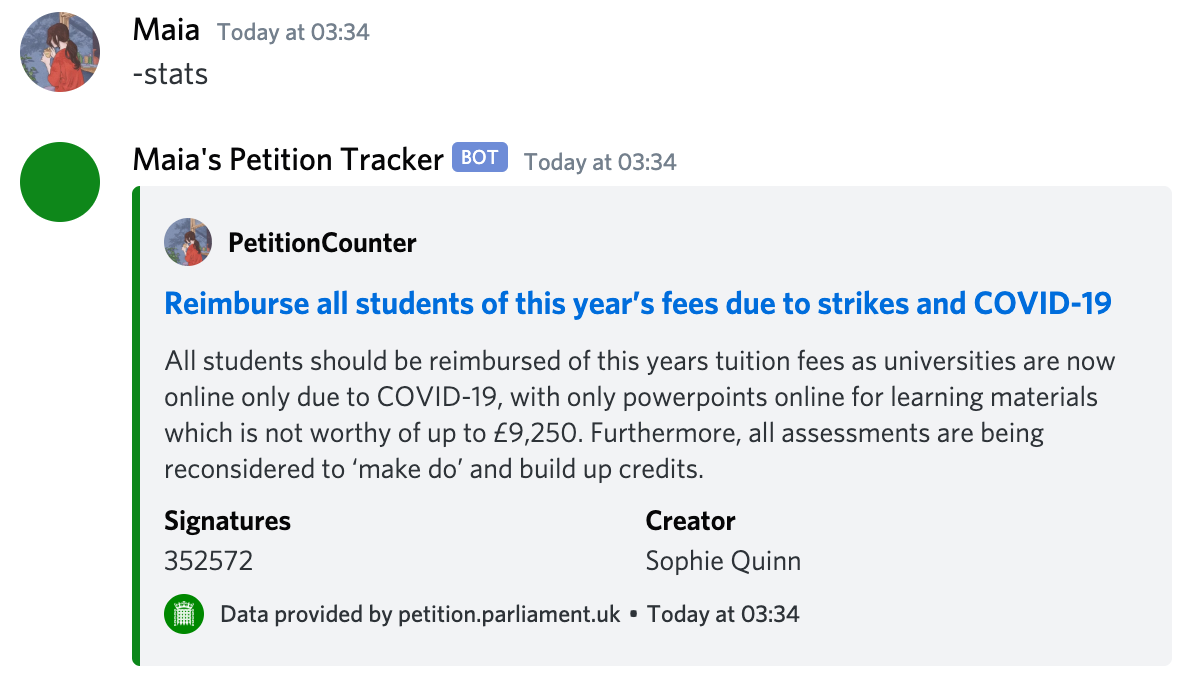Open the Maia username profile
Screen dimensions: 1198x688
(166, 31)
